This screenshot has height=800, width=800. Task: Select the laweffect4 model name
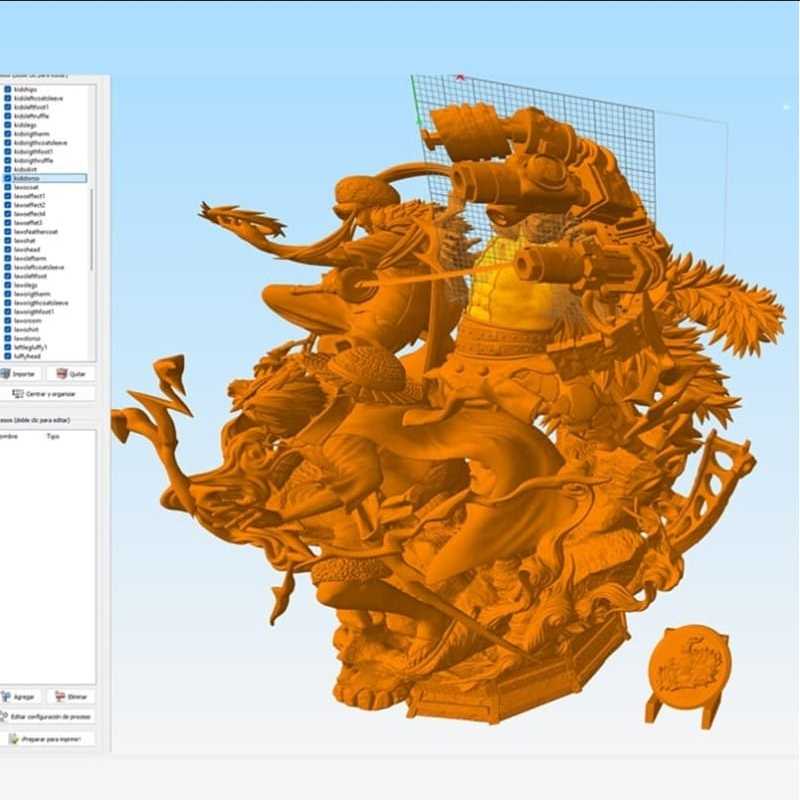pyautogui.click(x=30, y=214)
